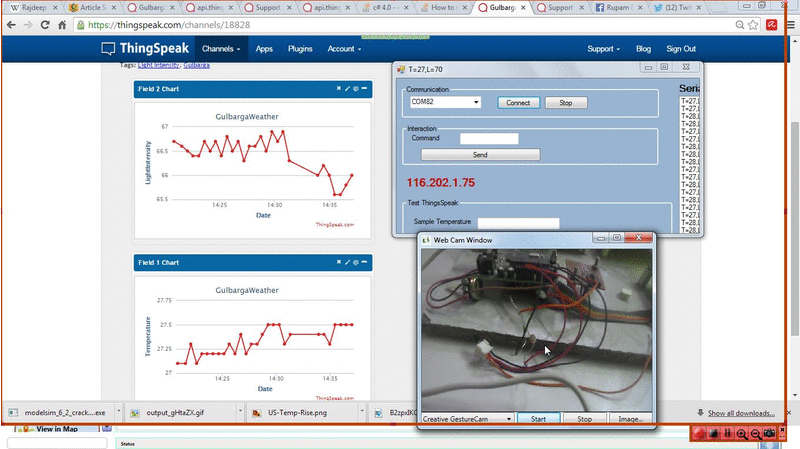
Task: Open comment bubble icon on Field 1 Chart
Action: coord(356,262)
